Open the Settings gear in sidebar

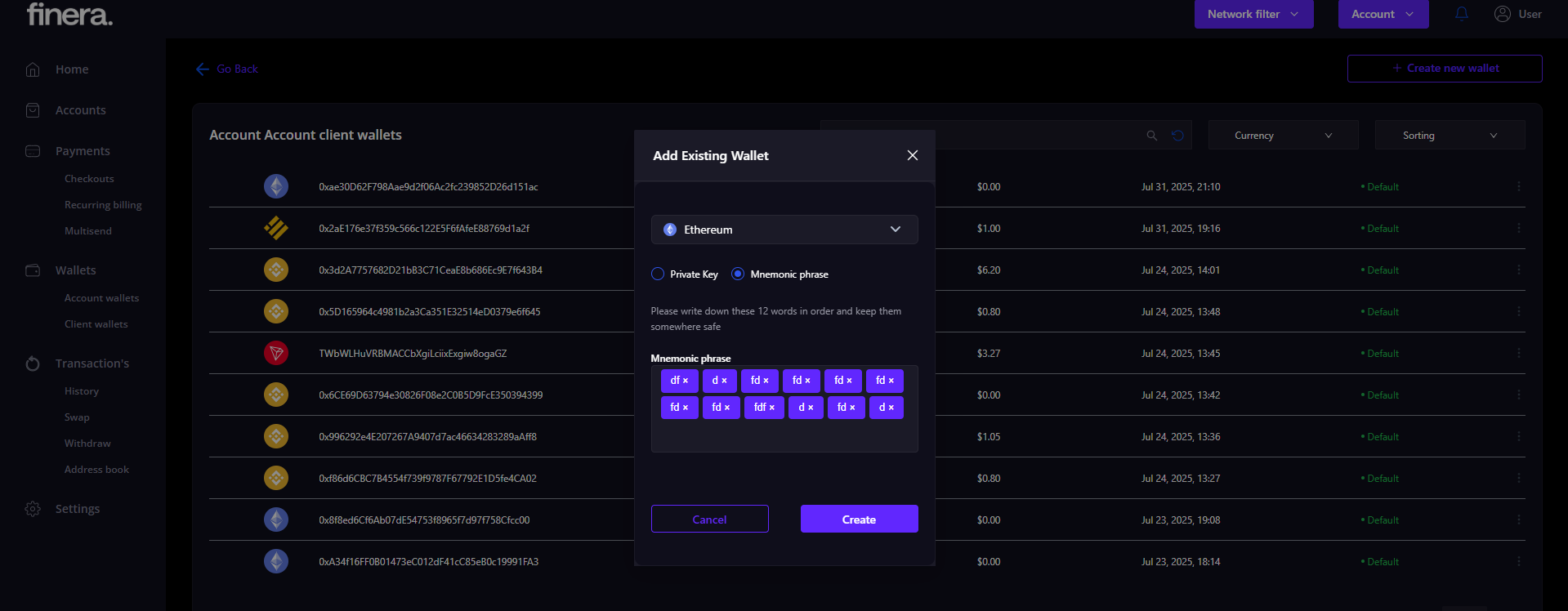point(33,509)
